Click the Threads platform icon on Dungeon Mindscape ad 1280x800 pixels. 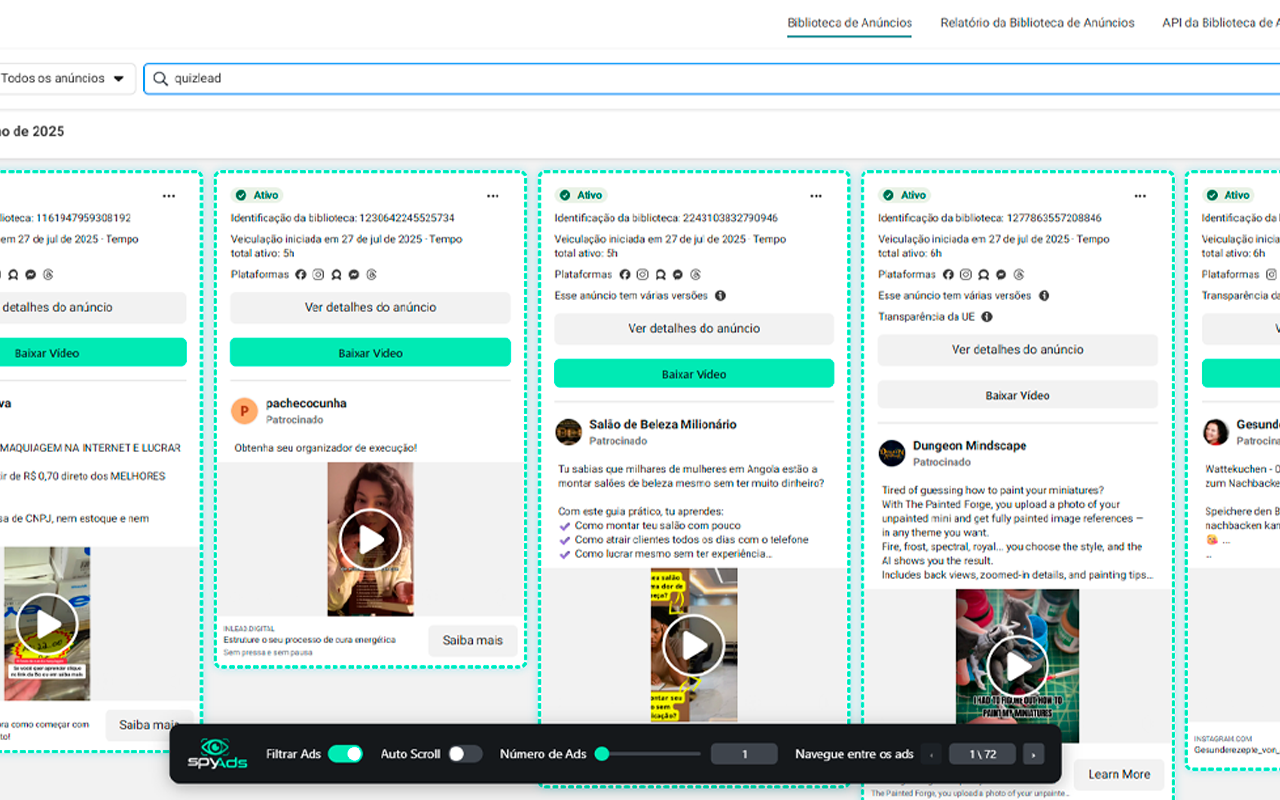pos(1018,274)
